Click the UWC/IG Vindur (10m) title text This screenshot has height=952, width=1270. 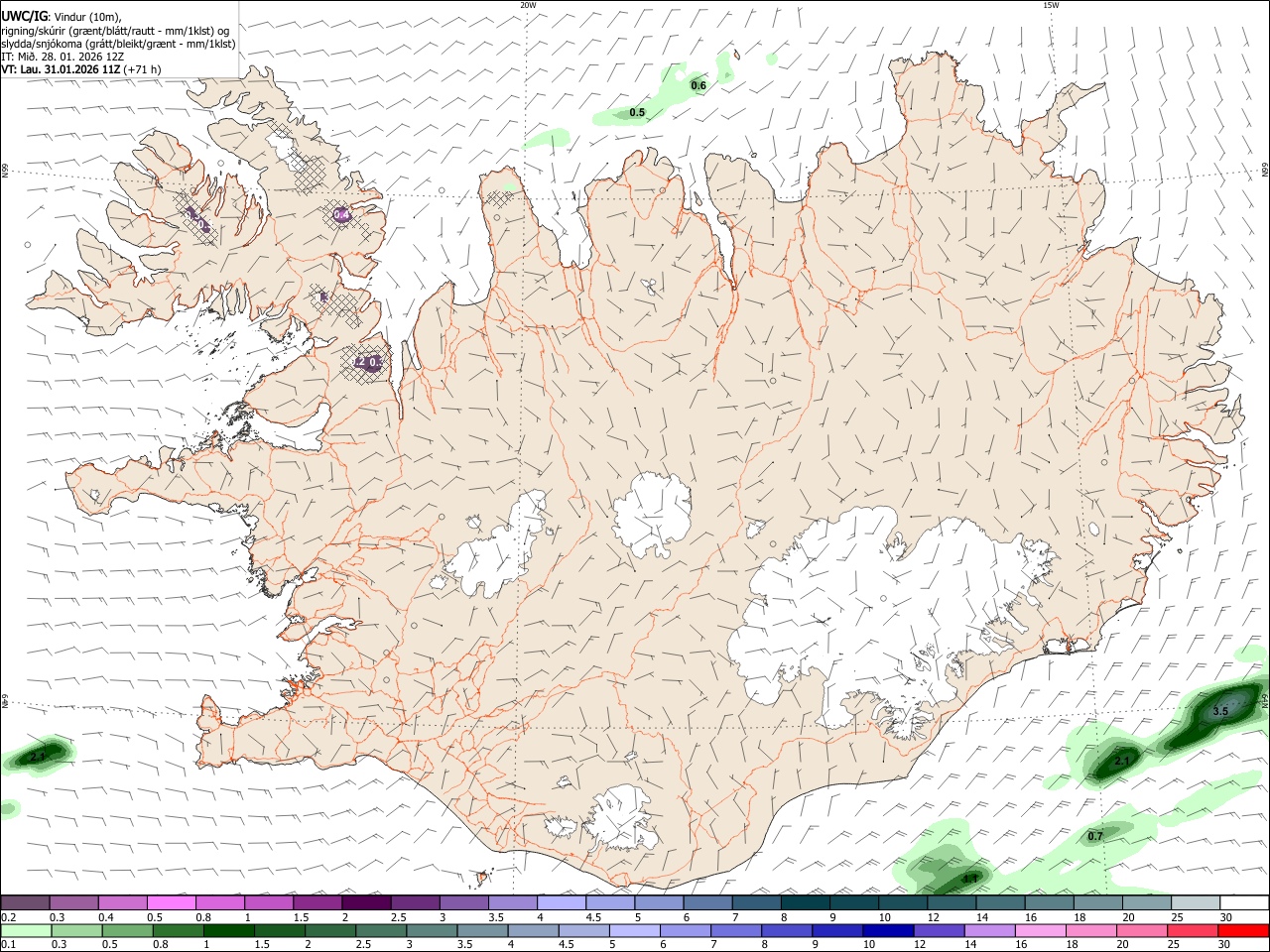(x=61, y=17)
